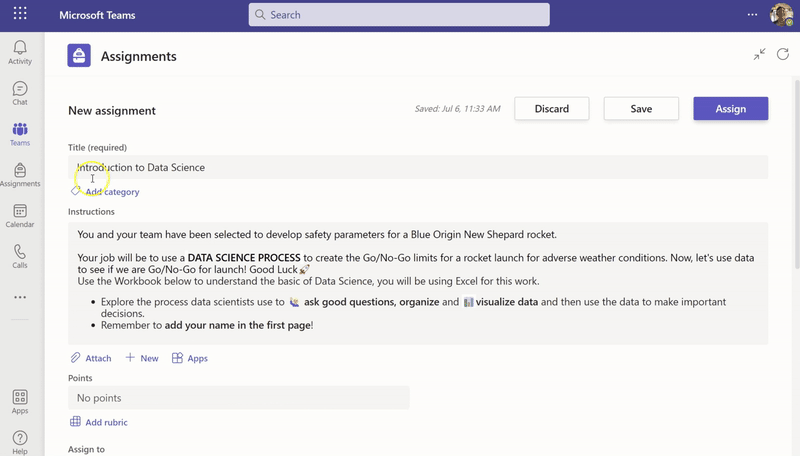
Task: Open Calls in the left rail
Action: pos(20,257)
